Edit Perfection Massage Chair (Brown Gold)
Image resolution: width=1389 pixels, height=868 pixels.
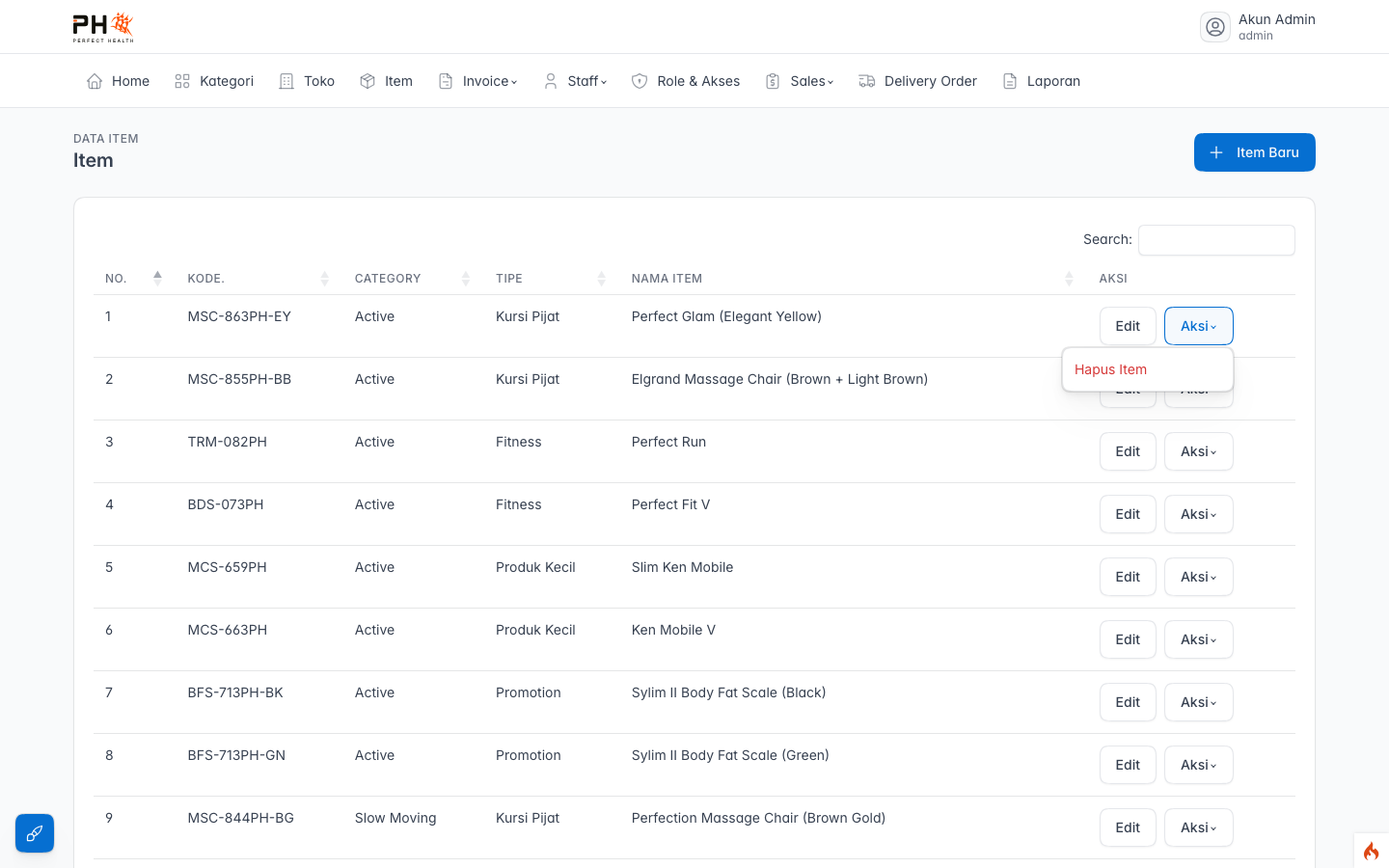[x=1128, y=827]
